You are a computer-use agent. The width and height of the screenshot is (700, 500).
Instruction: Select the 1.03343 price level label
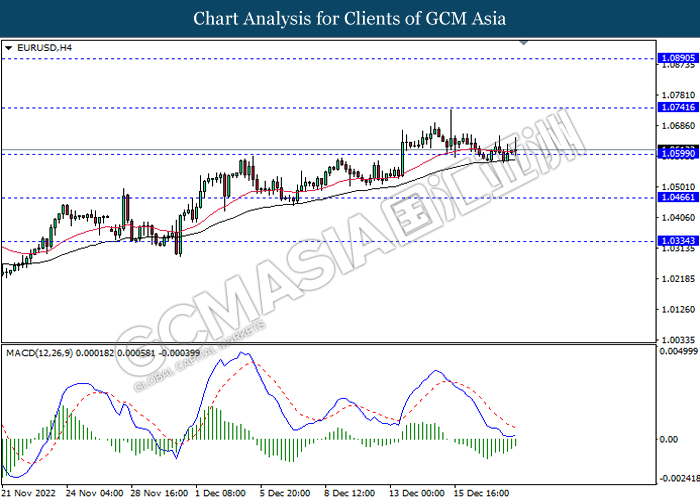[x=678, y=241]
